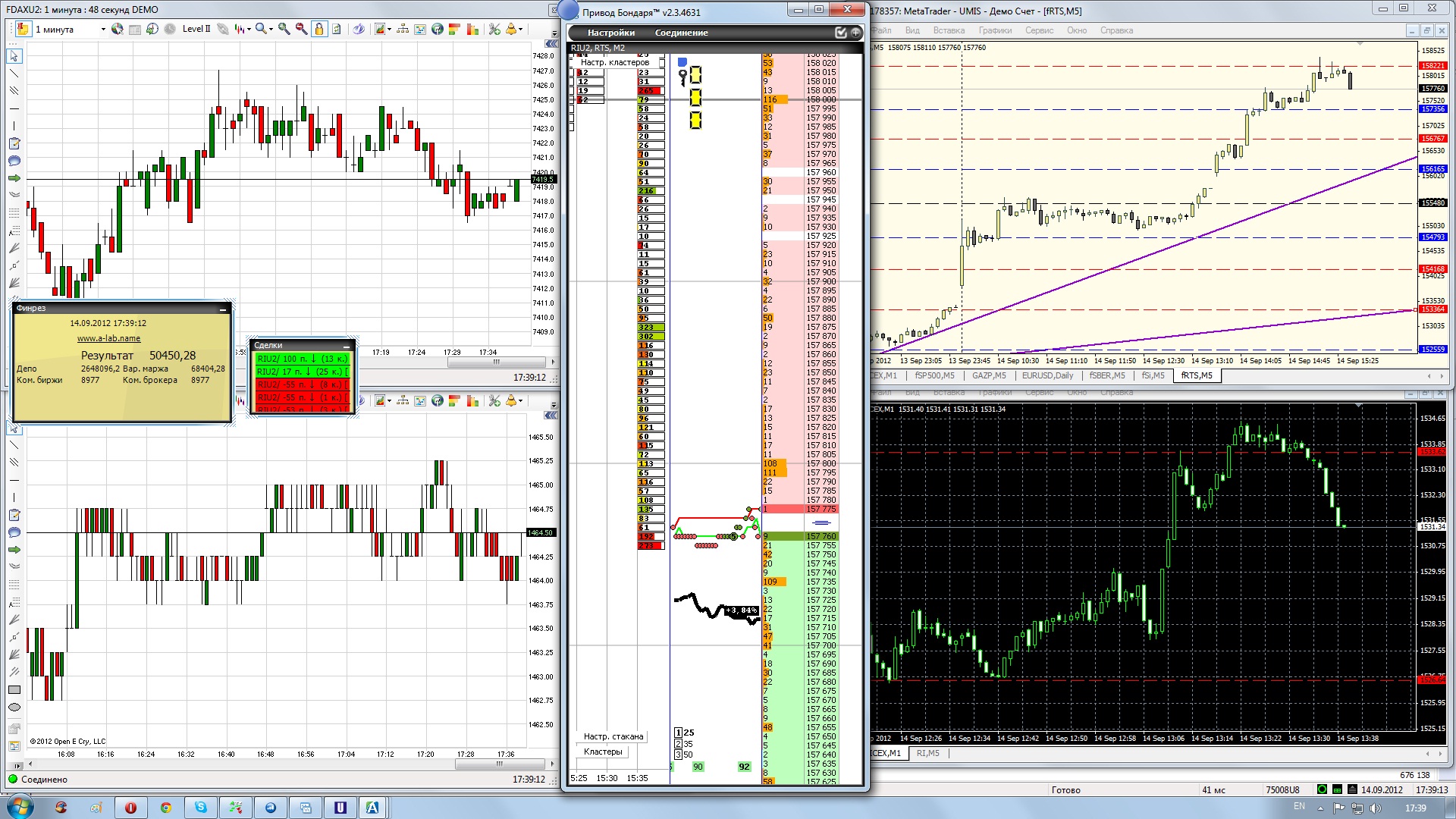
Task: Expand the '1 минута' timeframe dropdown
Action: [103, 30]
